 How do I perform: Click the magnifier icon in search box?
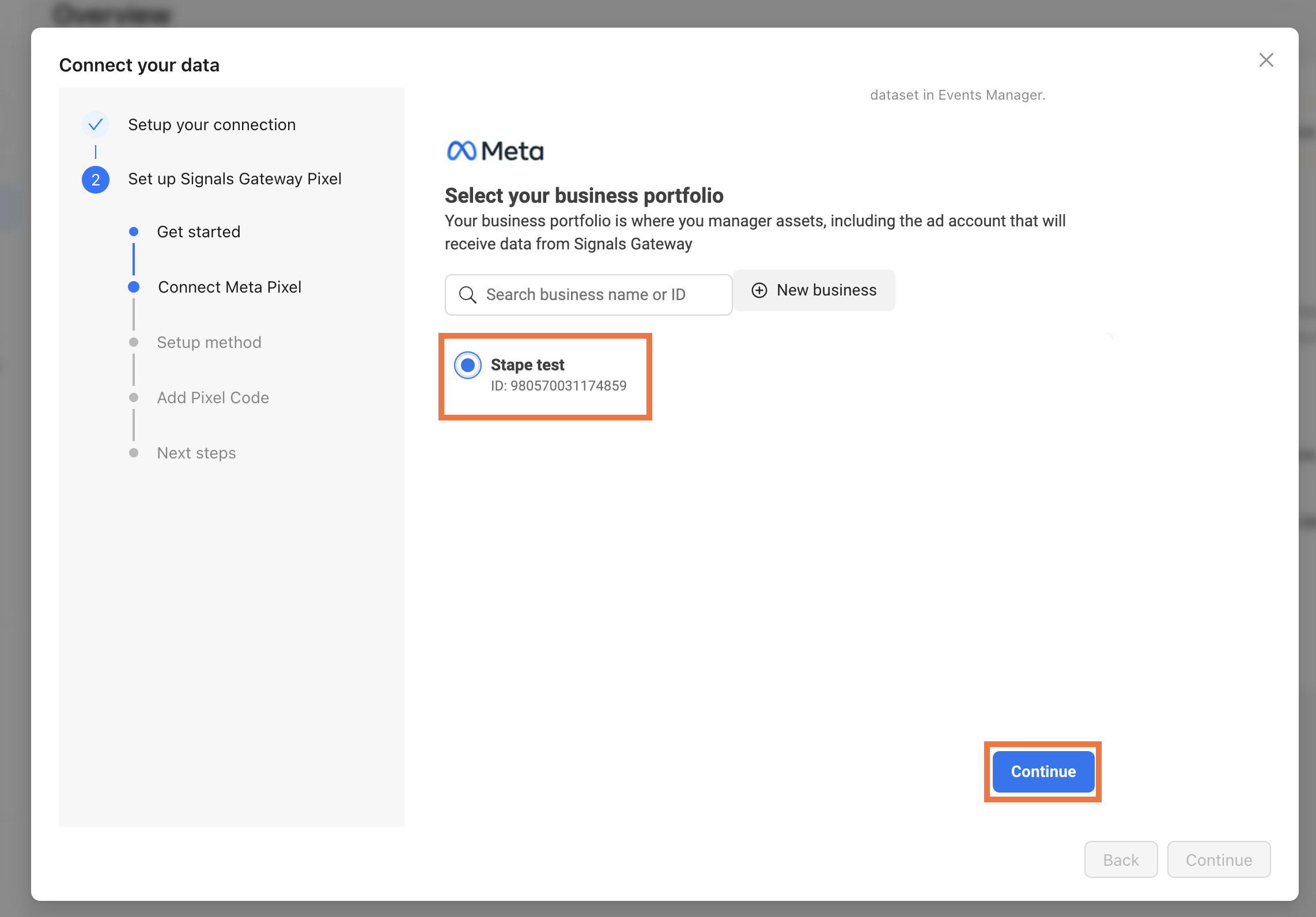(x=467, y=295)
